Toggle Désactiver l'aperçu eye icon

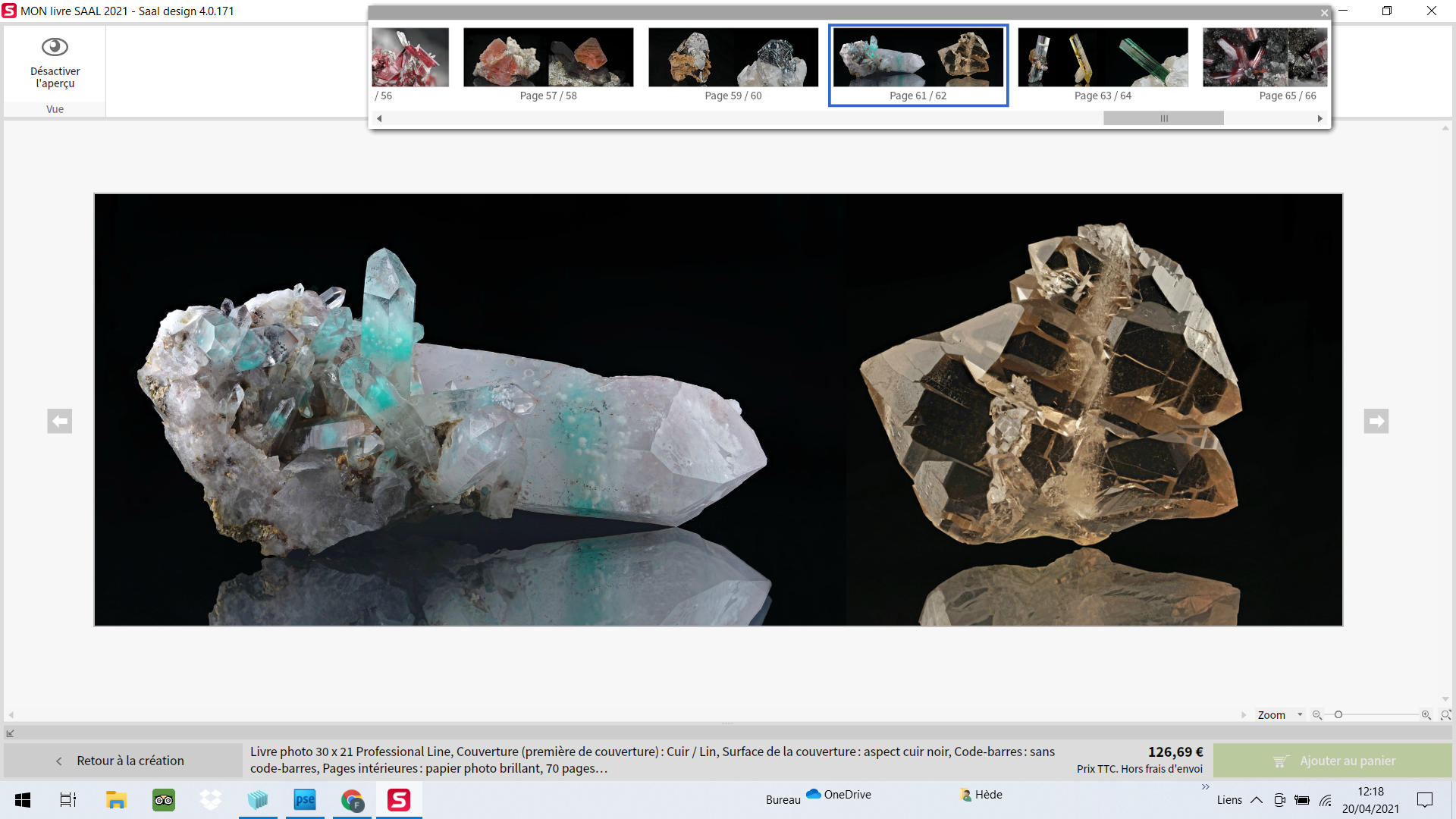[x=55, y=47]
